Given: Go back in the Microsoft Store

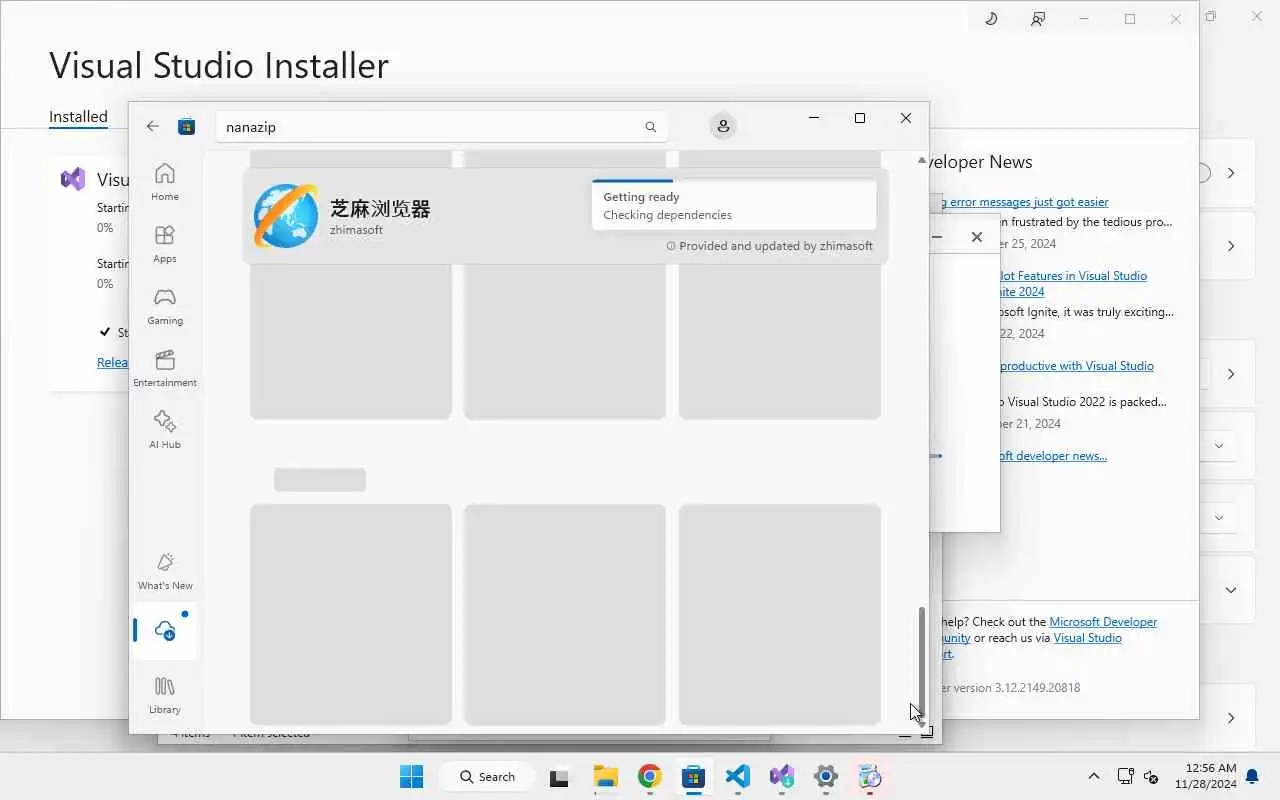Looking at the screenshot, I should [x=152, y=126].
